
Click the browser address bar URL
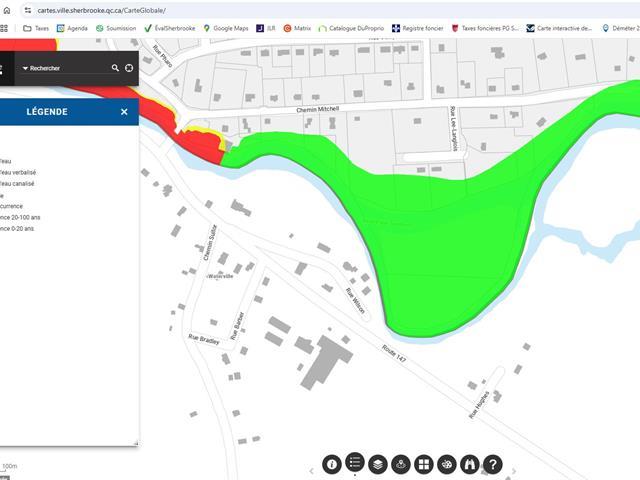click(100, 10)
